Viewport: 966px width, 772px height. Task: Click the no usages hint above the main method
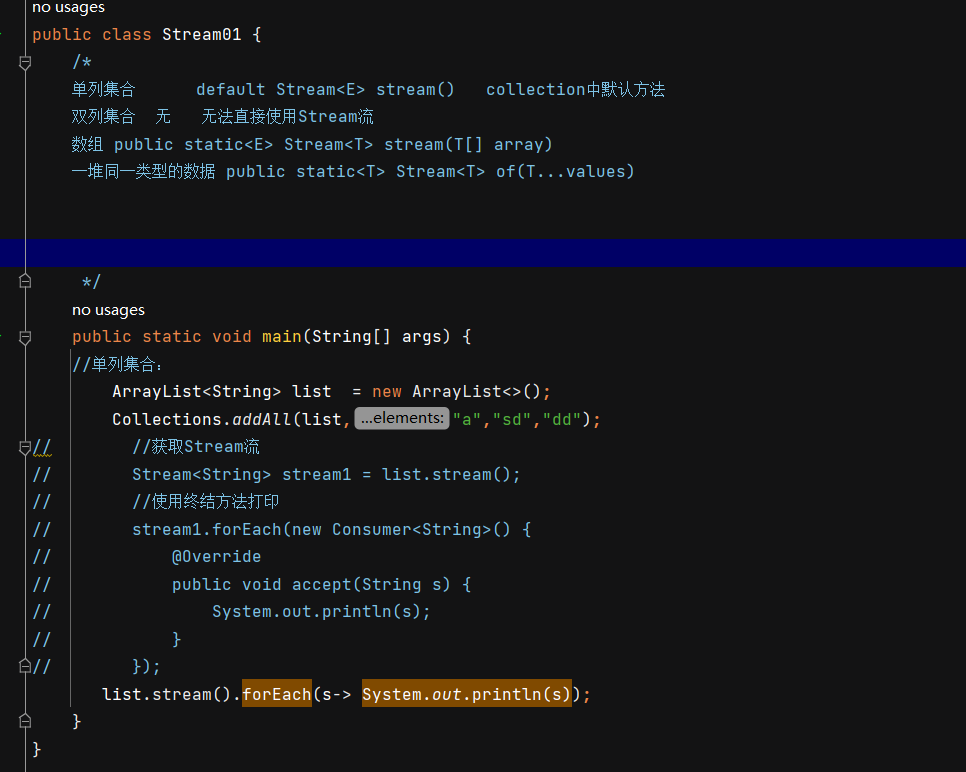(x=108, y=309)
